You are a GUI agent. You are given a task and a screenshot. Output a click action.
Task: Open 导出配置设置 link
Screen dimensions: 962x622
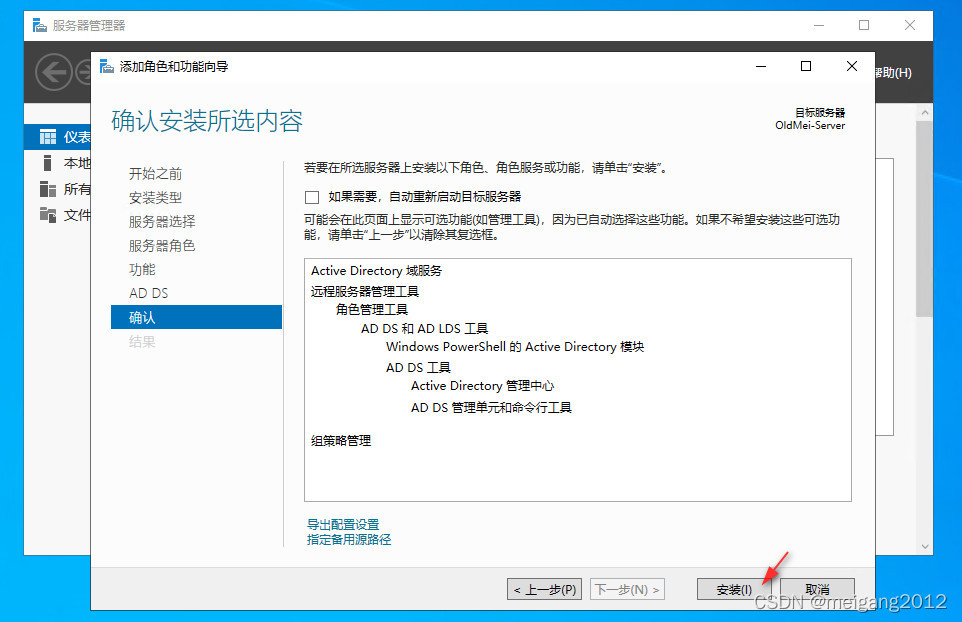pyautogui.click(x=343, y=524)
